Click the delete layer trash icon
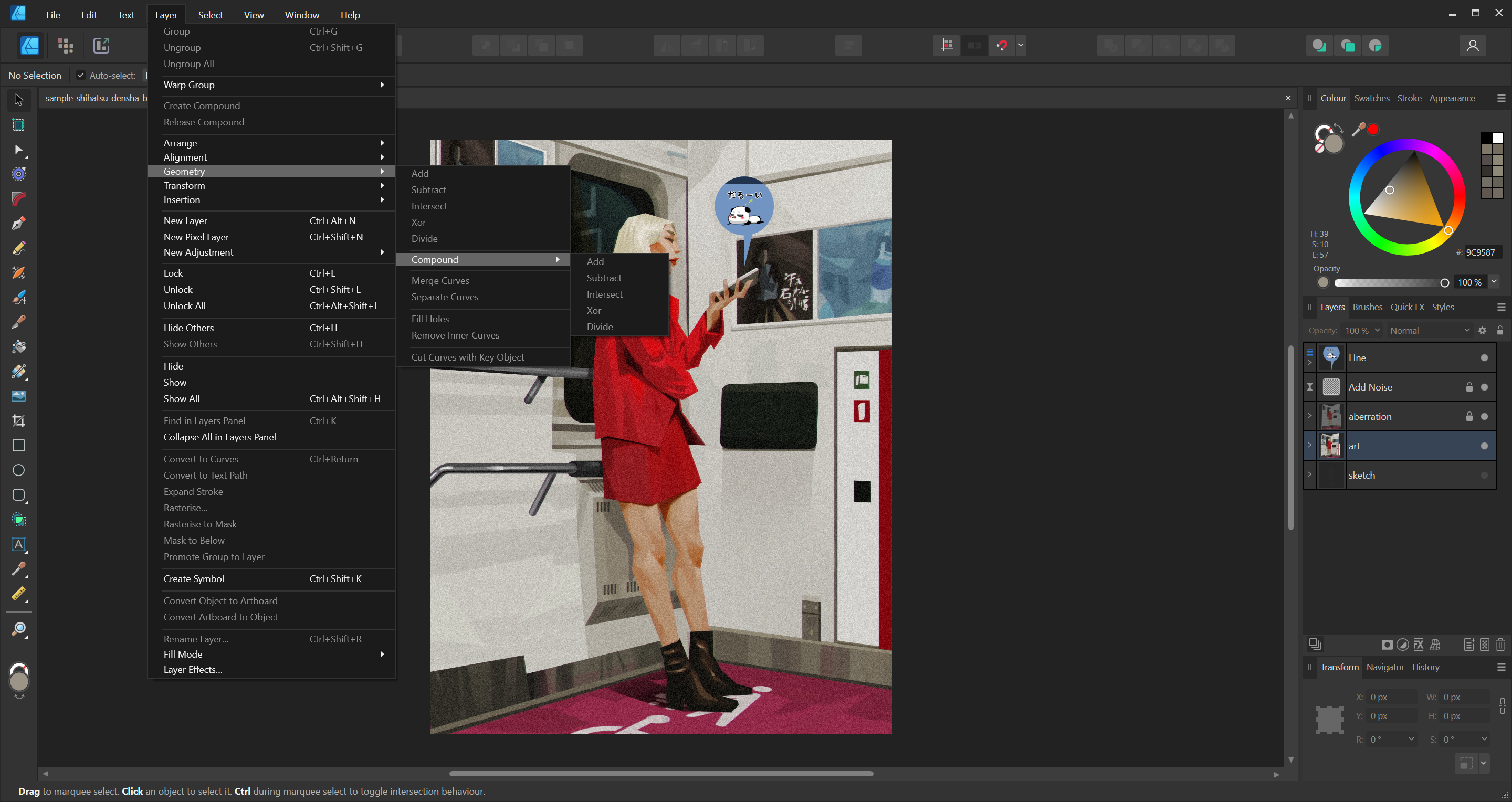1512x802 pixels. 1500,645
